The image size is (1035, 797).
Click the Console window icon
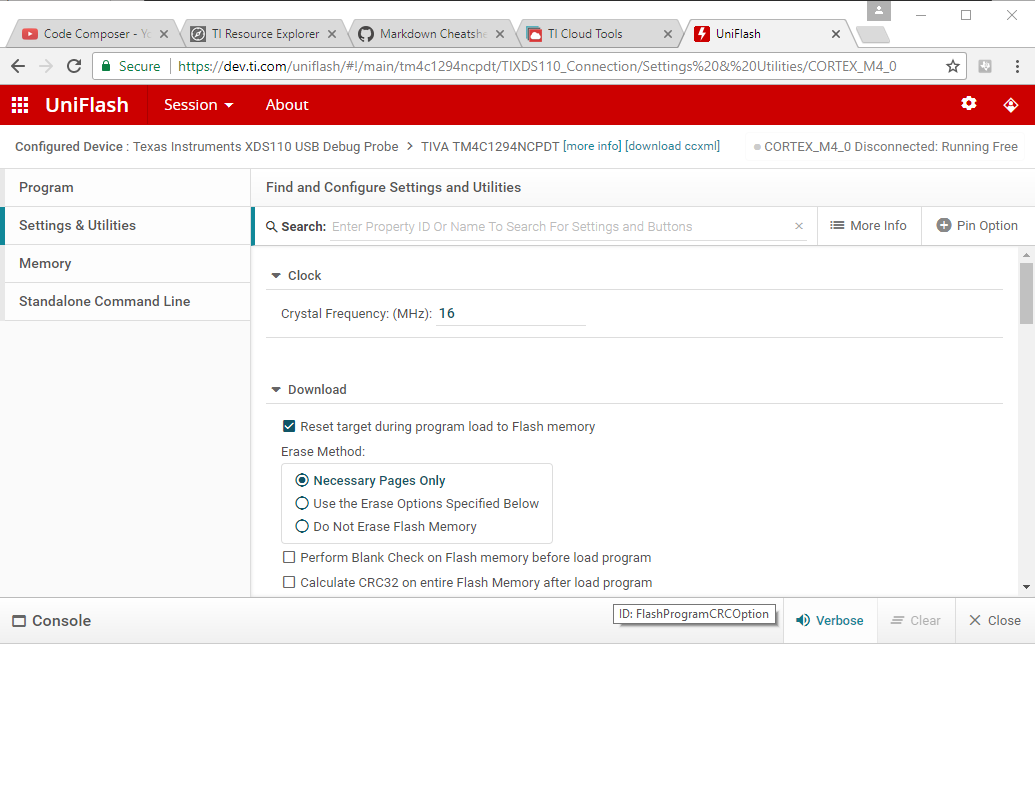(x=19, y=621)
